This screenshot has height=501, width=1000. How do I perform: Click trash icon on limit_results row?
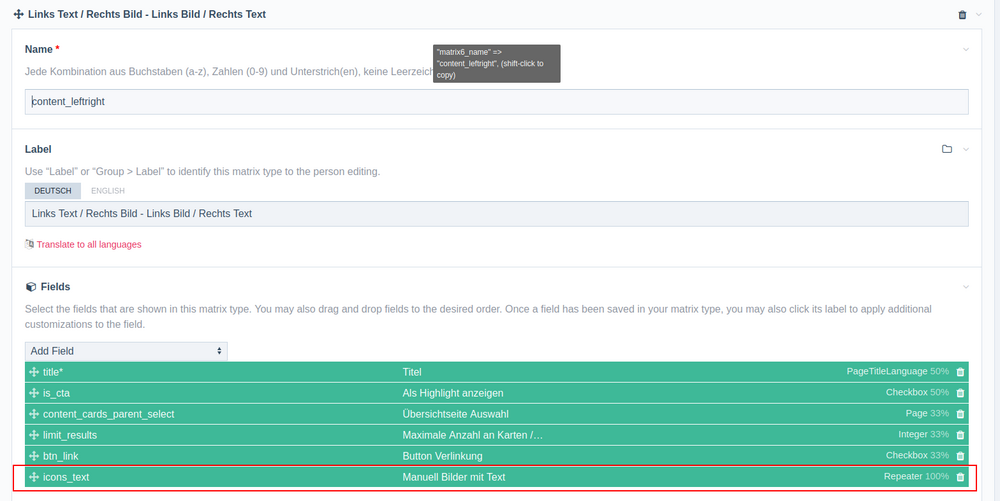pyautogui.click(x=960, y=435)
